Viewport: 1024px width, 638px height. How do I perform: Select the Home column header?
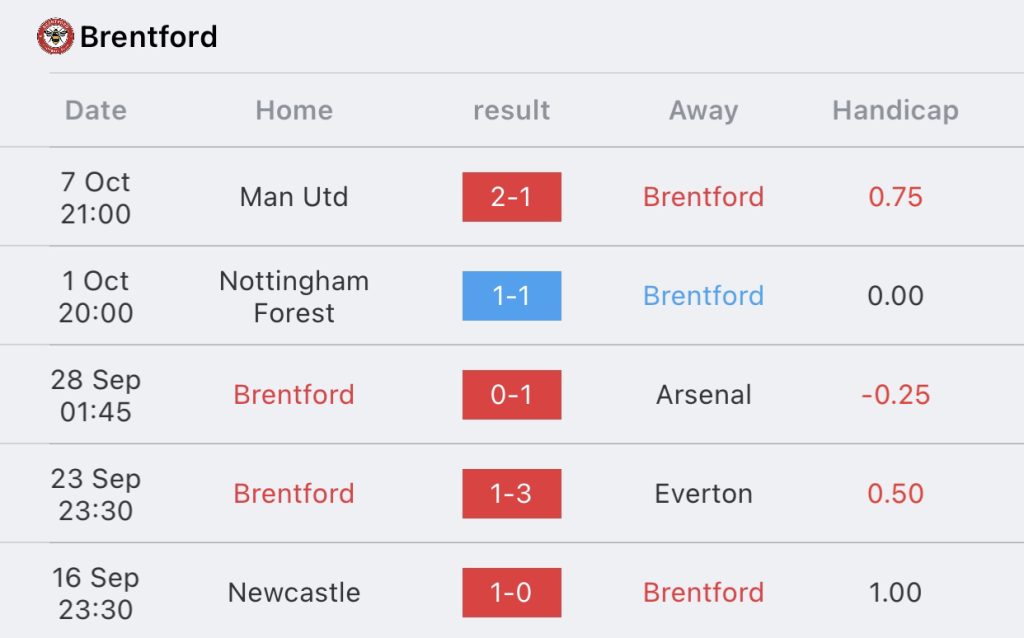294,110
